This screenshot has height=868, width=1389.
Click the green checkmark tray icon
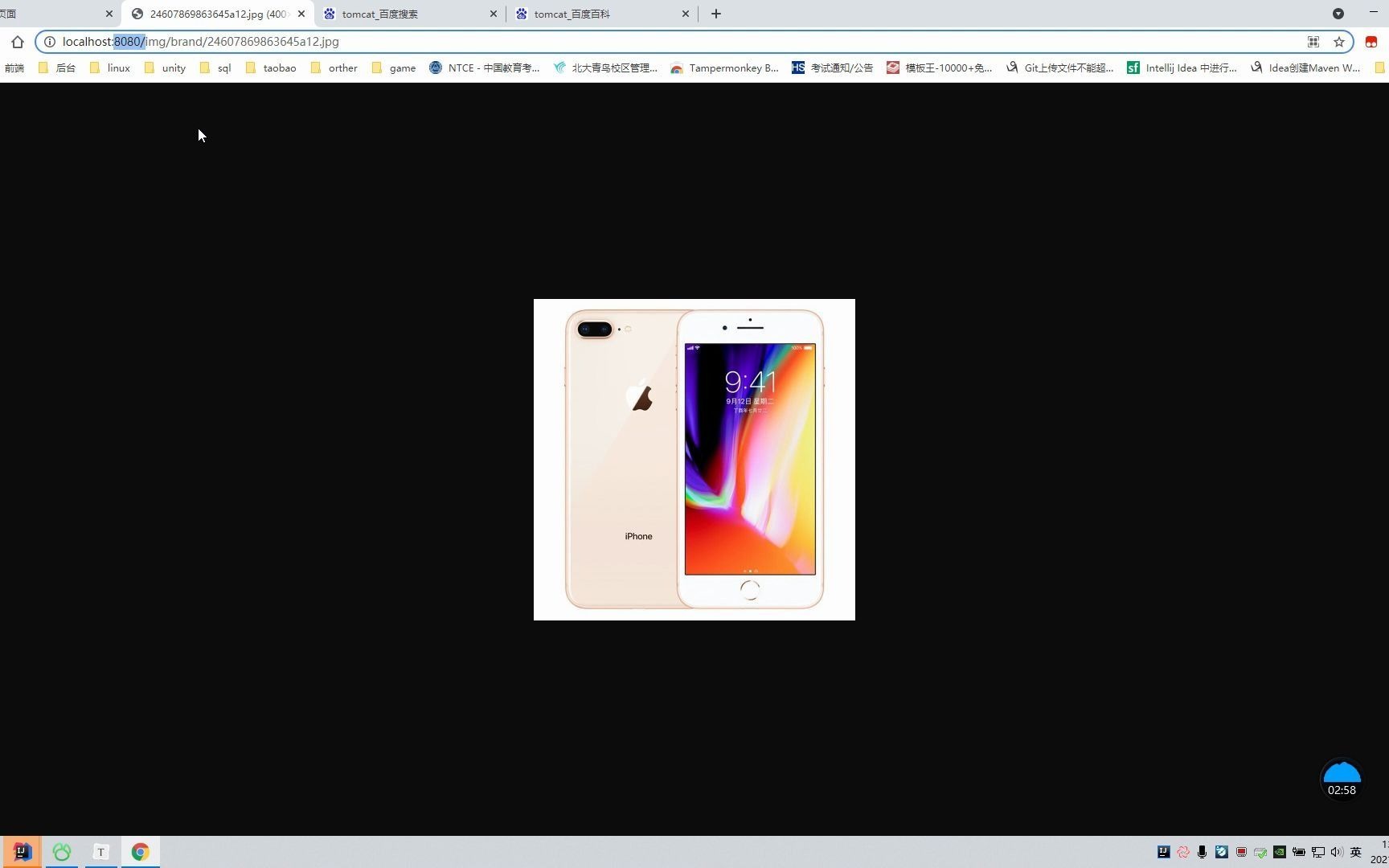pyautogui.click(x=1260, y=852)
